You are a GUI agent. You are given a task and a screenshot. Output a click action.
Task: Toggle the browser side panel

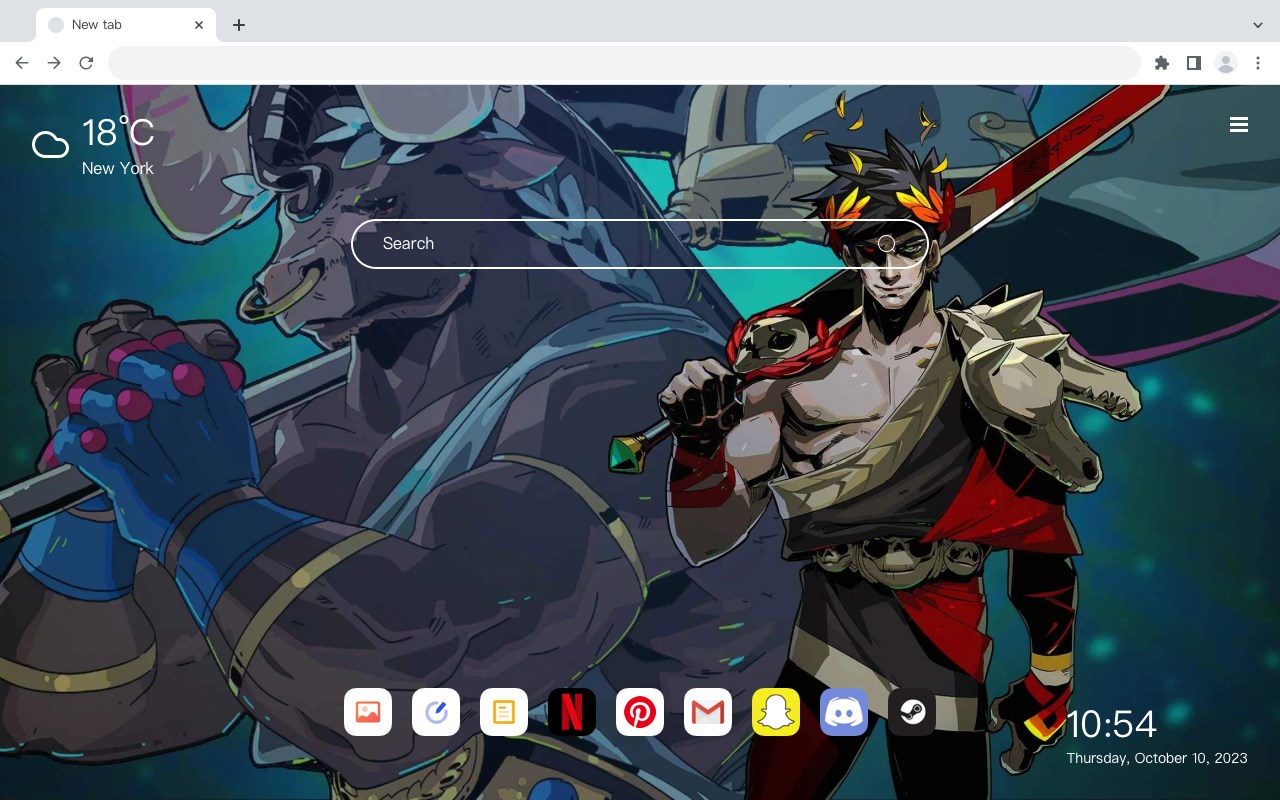[1193, 63]
